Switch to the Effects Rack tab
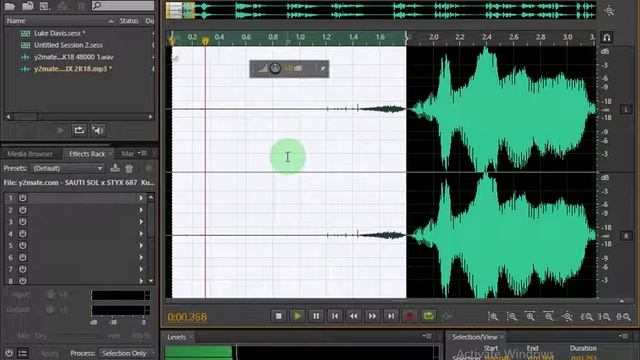The image size is (640, 360). point(87,154)
